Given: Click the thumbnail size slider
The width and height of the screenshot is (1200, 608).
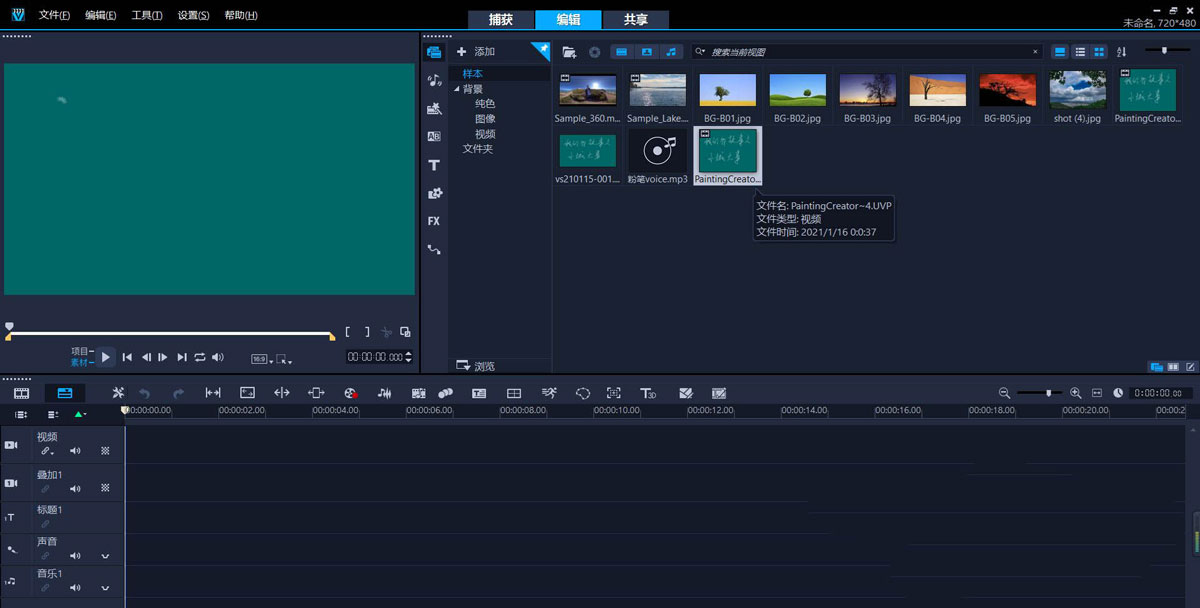Looking at the screenshot, I should (x=1164, y=50).
